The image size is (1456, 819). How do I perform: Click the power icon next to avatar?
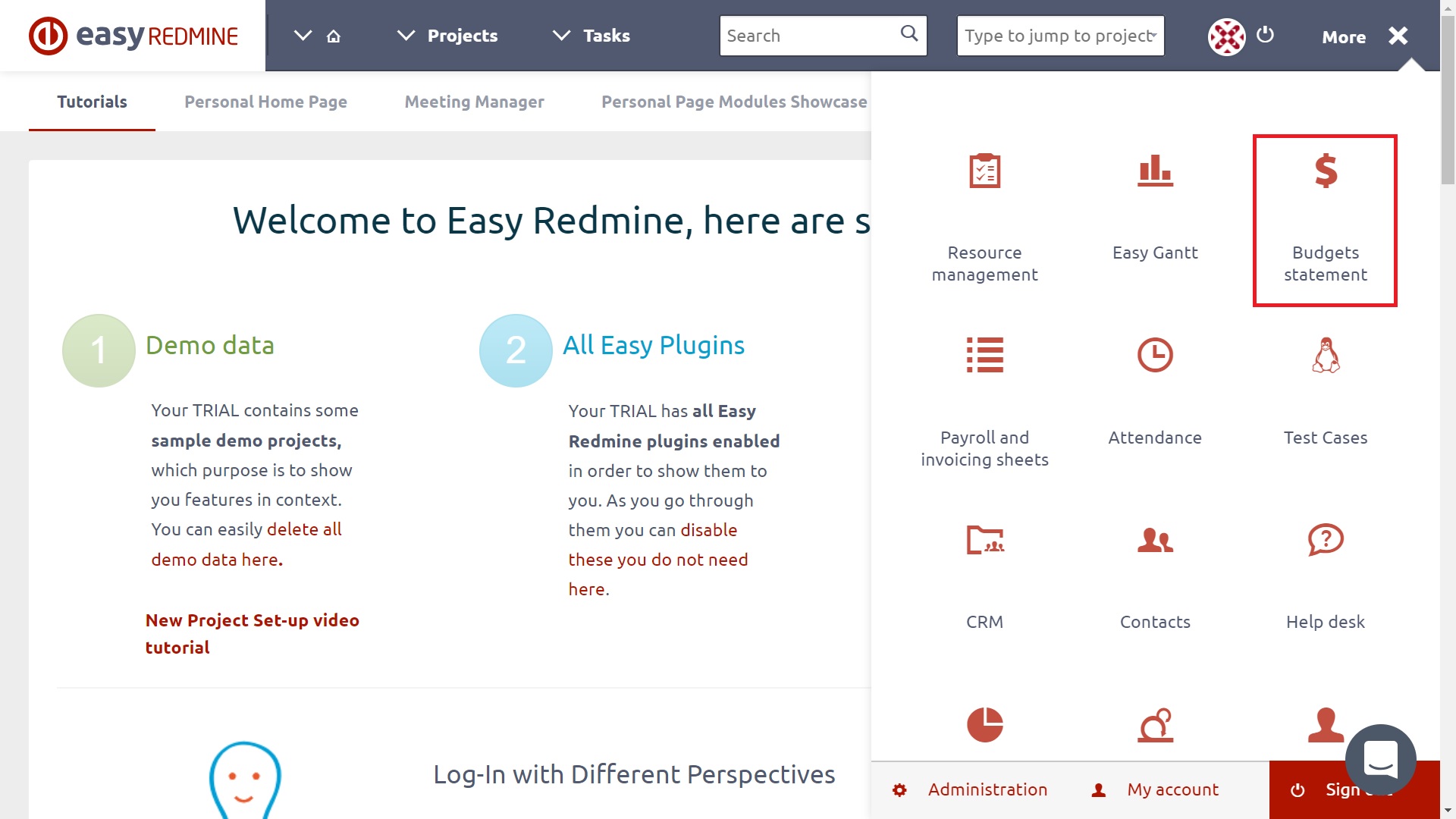click(1265, 34)
